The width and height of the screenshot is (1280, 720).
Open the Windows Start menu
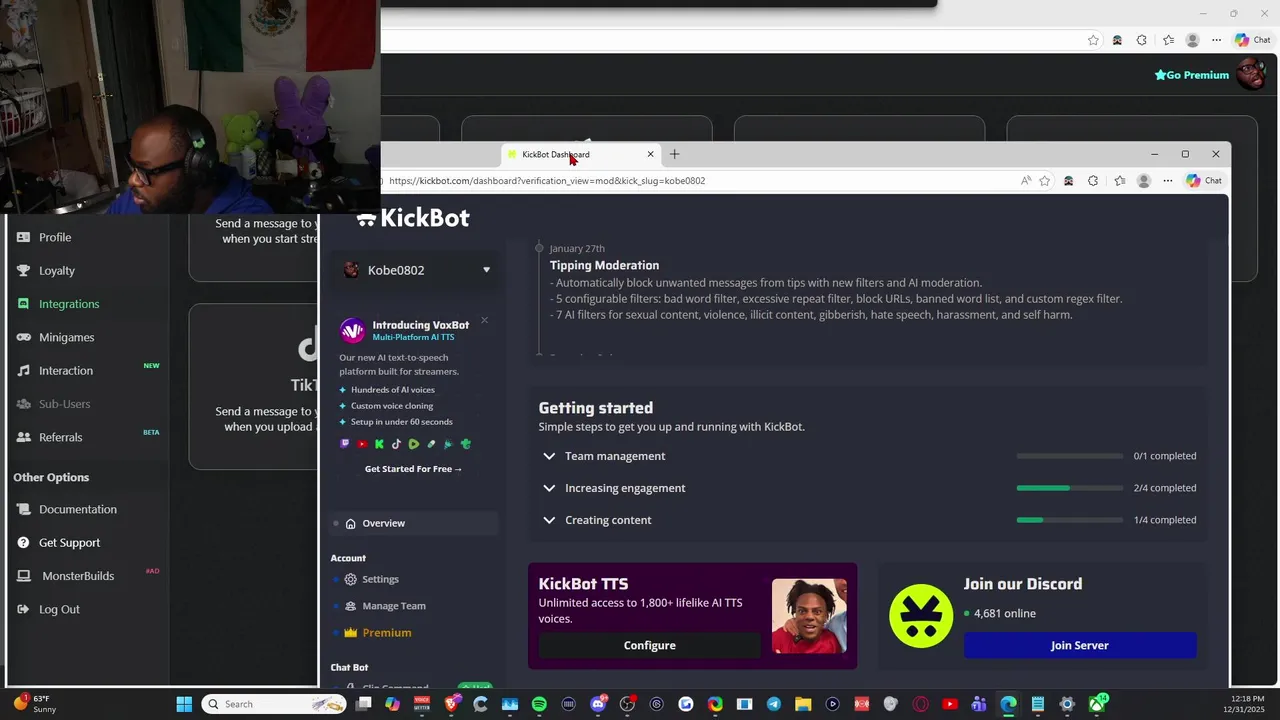184,704
